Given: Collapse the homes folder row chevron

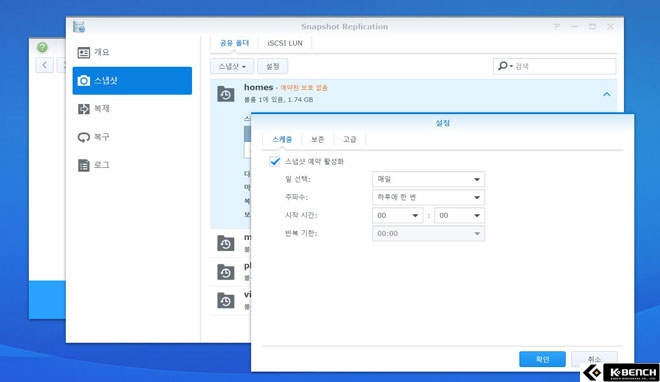Looking at the screenshot, I should [x=607, y=94].
